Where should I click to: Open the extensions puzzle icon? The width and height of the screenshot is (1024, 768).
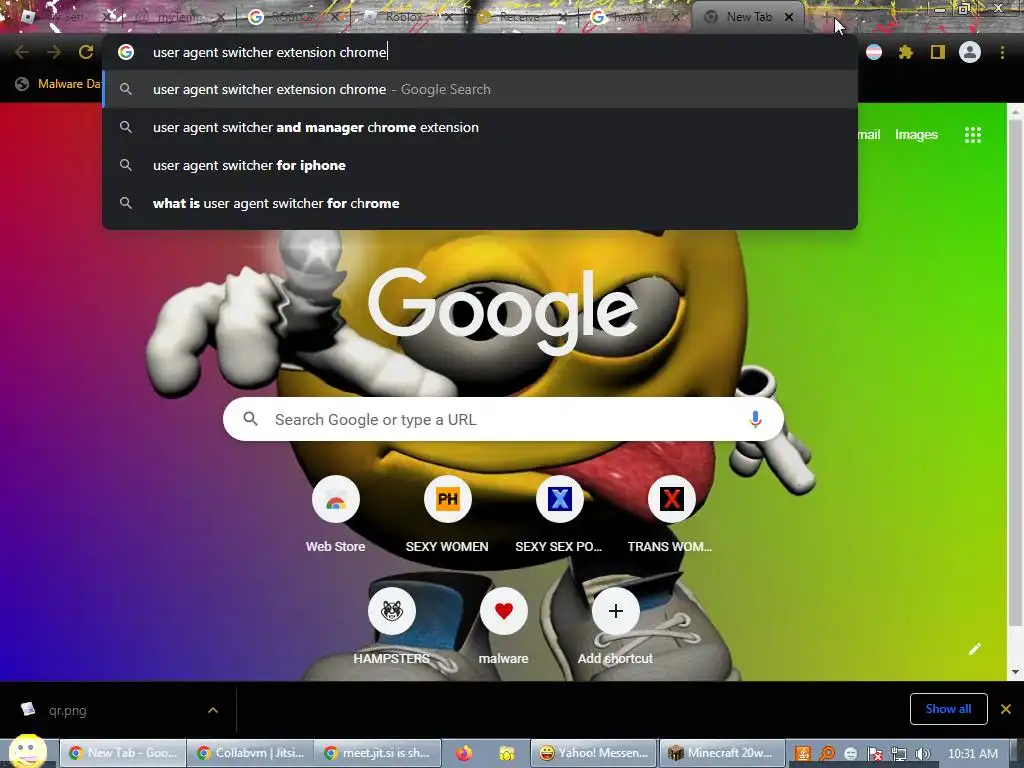coord(906,52)
